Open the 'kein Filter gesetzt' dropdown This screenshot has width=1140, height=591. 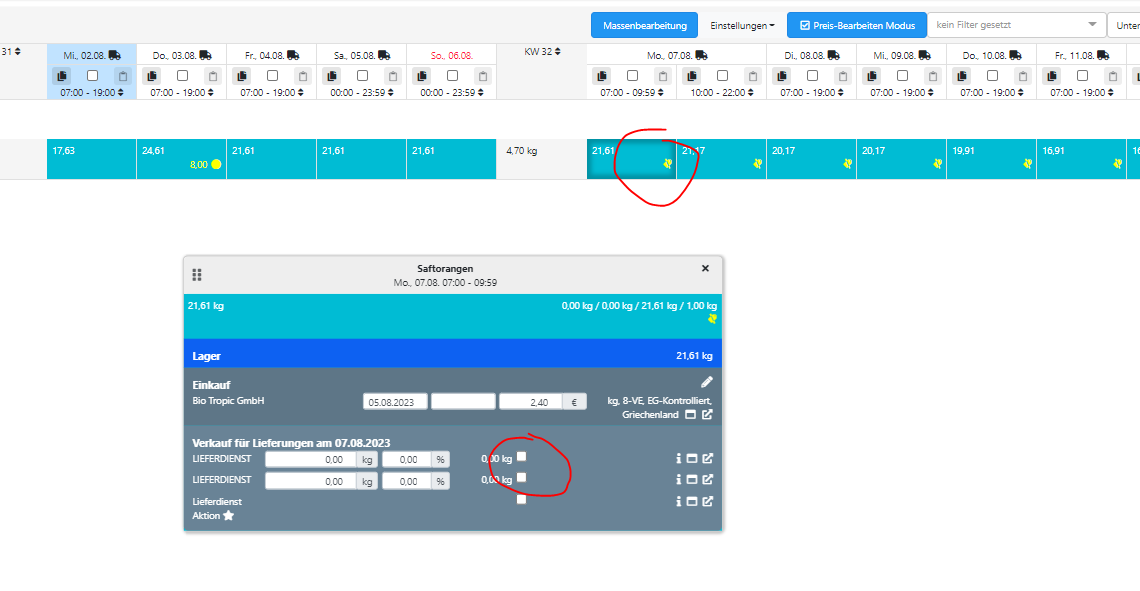(x=1016, y=25)
